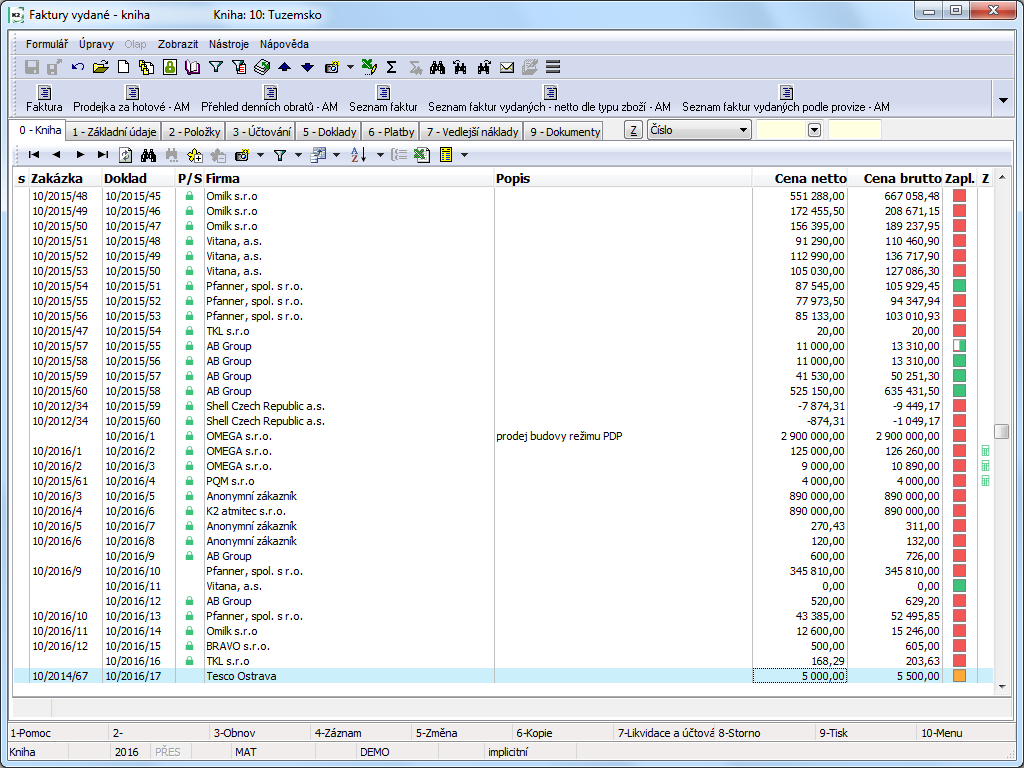Click the blue up arrow icon
The width and height of the screenshot is (1024, 768).
click(284, 67)
